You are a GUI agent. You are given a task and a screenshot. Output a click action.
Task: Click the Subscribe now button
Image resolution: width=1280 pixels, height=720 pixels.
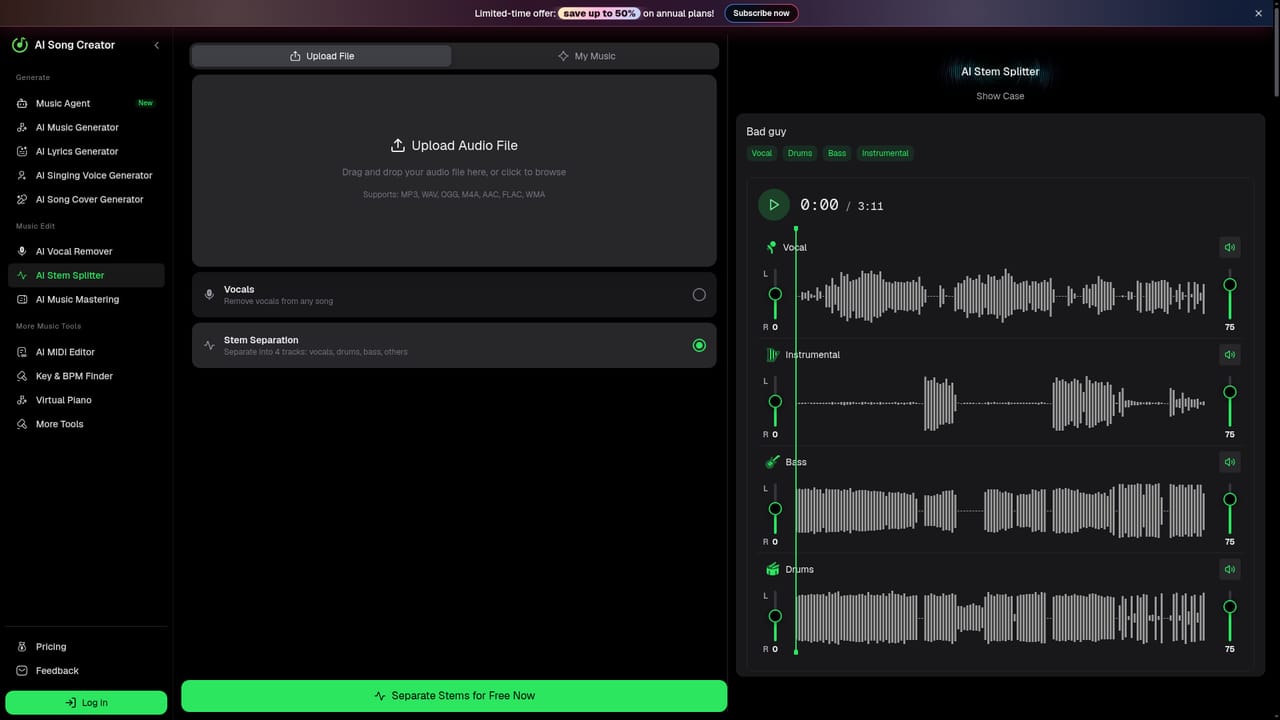pyautogui.click(x=761, y=13)
